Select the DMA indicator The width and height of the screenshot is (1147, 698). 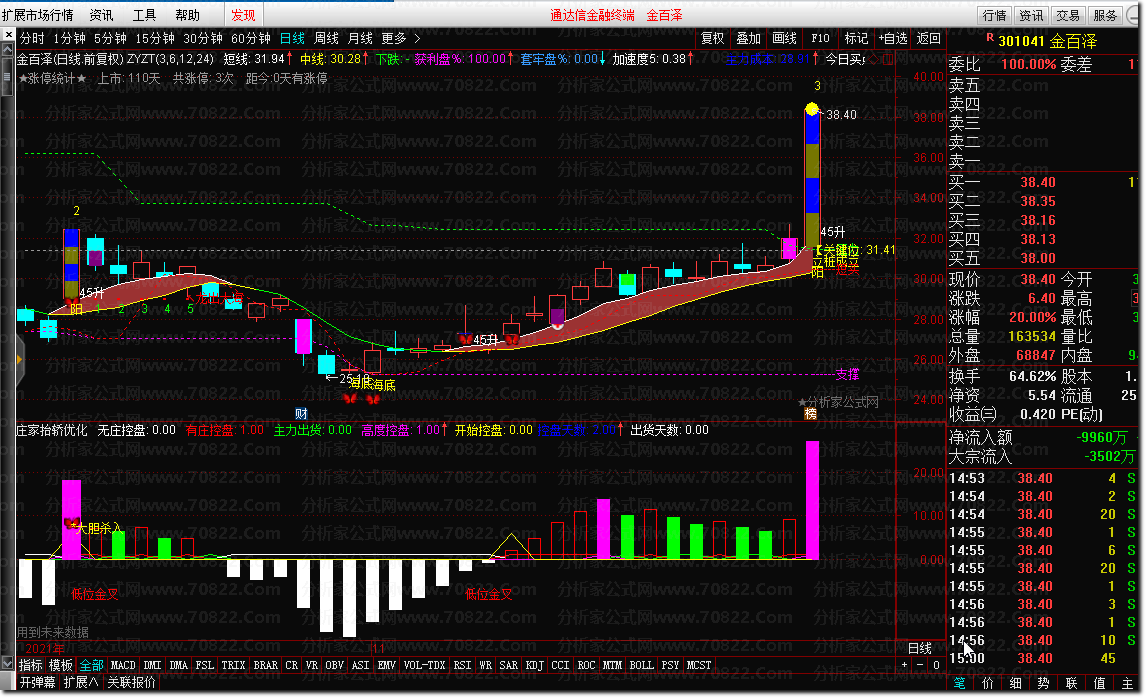point(178,665)
